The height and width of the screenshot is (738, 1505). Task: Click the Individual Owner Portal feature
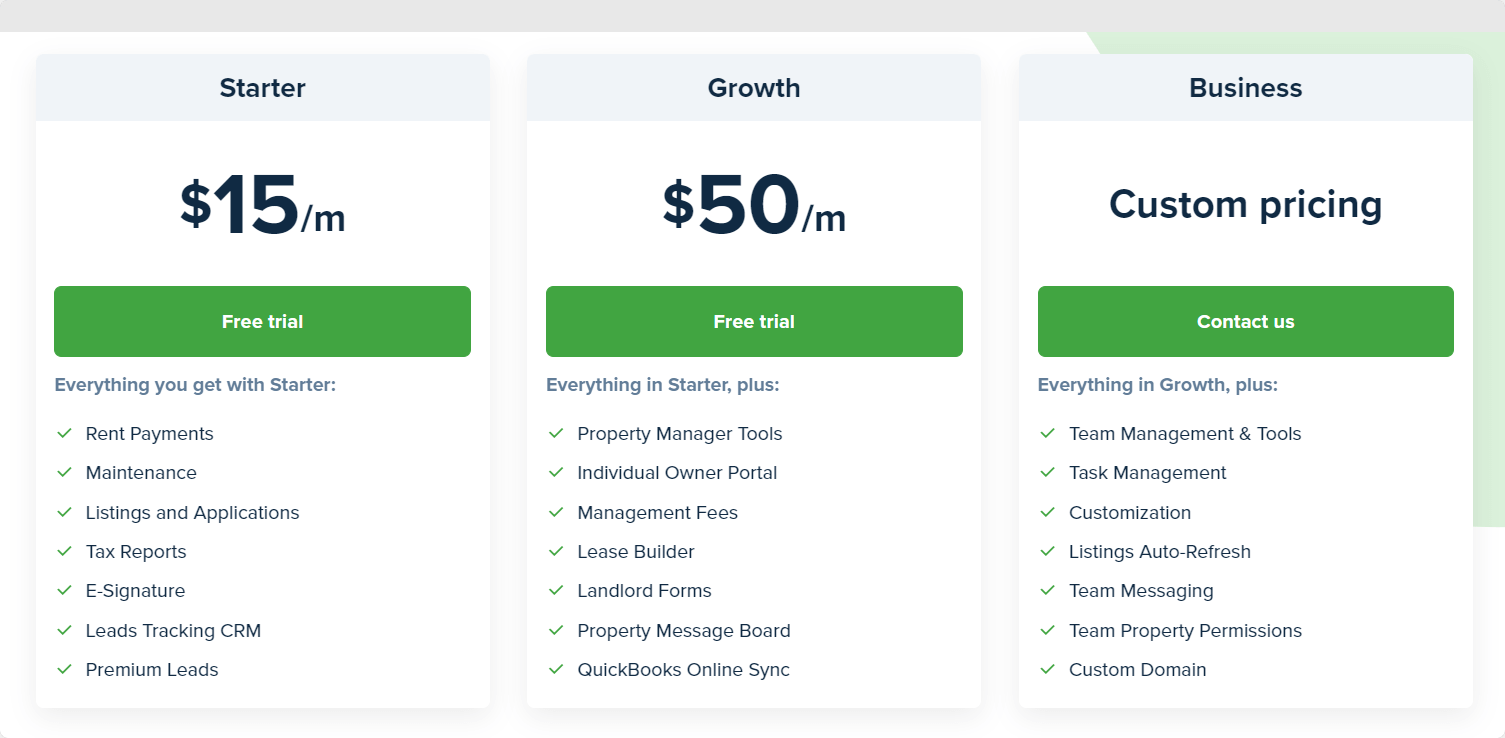tap(677, 473)
